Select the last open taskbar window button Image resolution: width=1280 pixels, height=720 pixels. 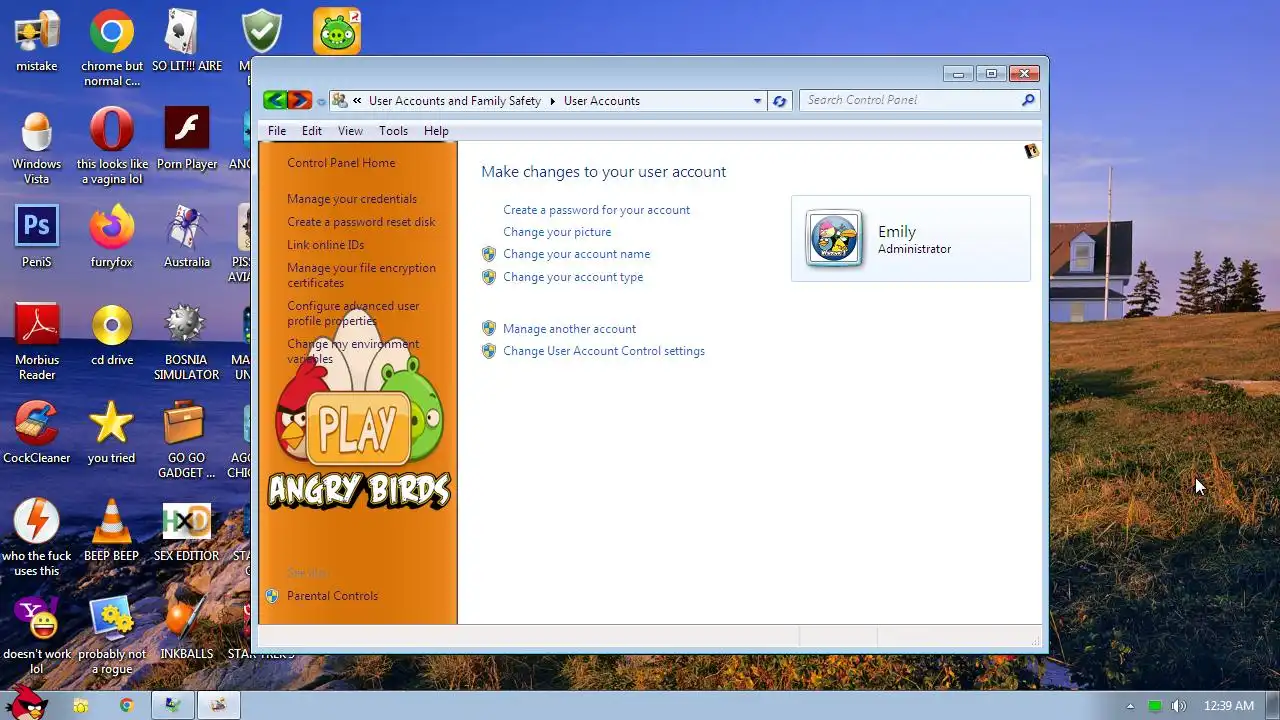(218, 705)
